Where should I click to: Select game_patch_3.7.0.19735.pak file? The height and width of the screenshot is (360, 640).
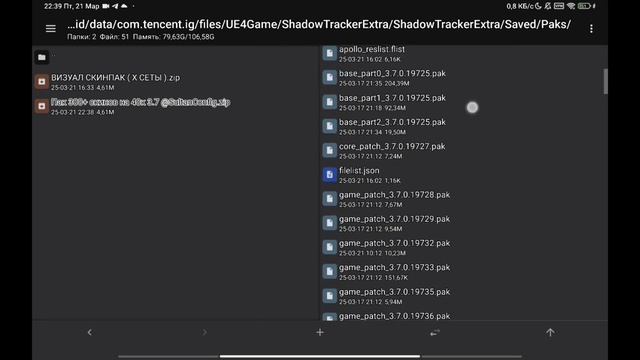tap(461, 296)
